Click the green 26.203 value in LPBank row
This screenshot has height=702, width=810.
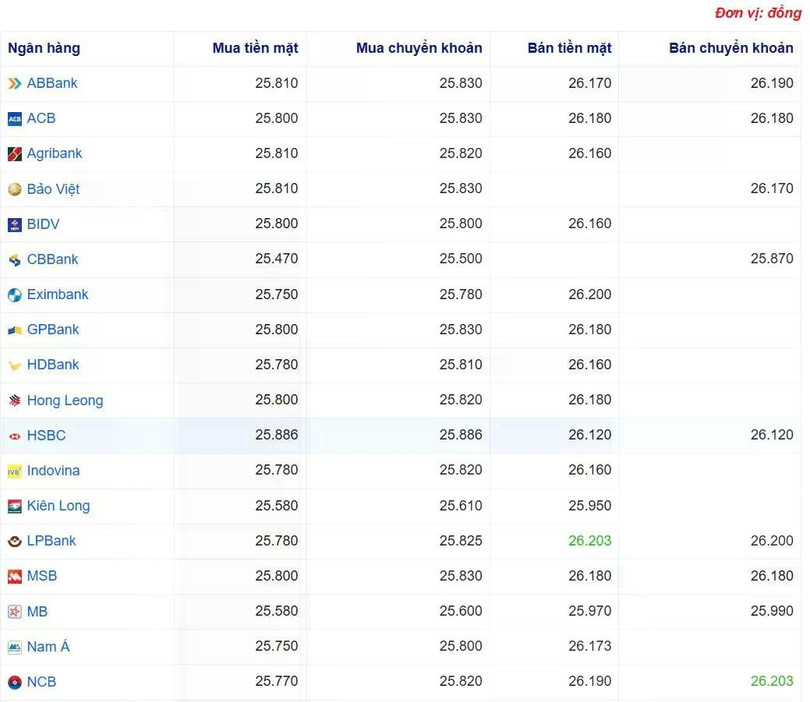click(x=590, y=541)
